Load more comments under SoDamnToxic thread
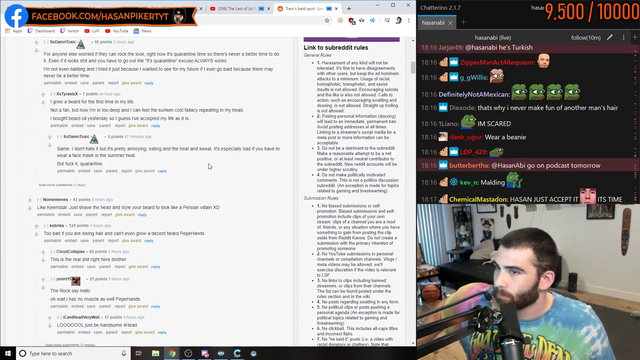The height and width of the screenshot is (360, 640). tap(62, 185)
